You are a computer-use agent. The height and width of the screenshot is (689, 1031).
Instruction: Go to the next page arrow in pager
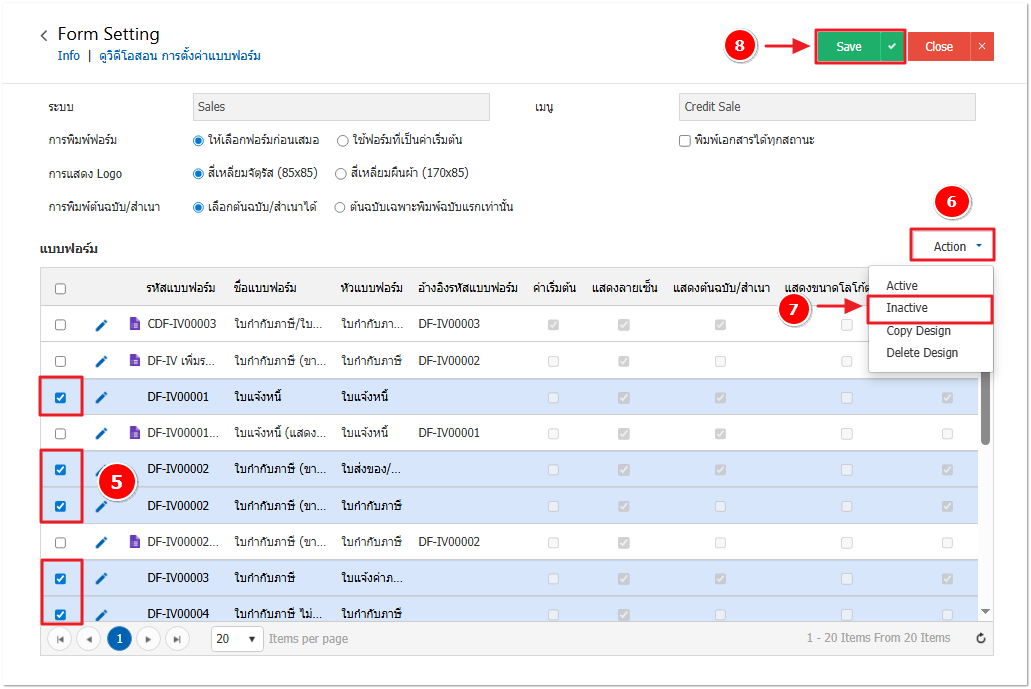tap(148, 639)
